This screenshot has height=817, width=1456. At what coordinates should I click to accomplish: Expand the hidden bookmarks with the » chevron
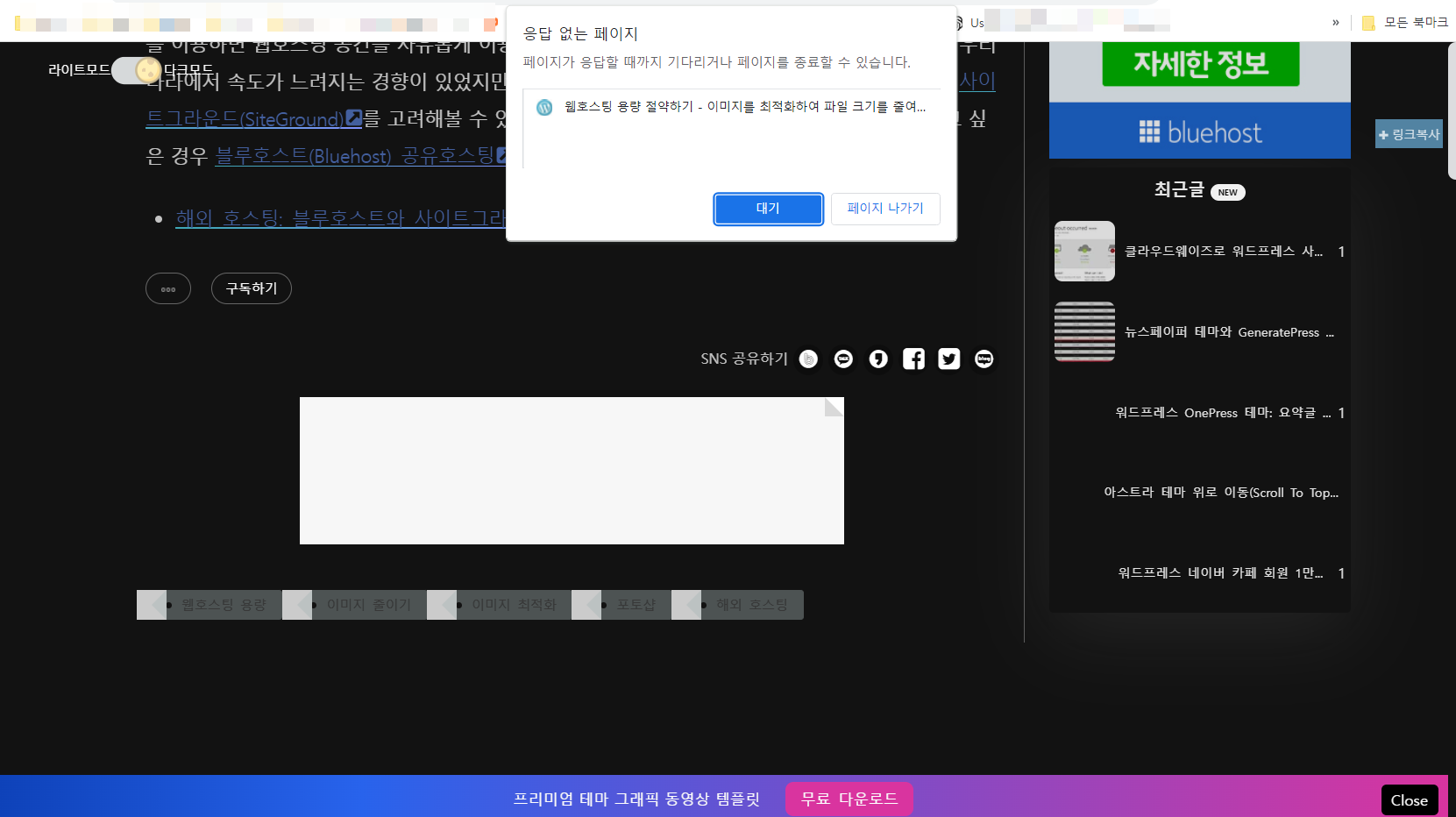(1335, 23)
